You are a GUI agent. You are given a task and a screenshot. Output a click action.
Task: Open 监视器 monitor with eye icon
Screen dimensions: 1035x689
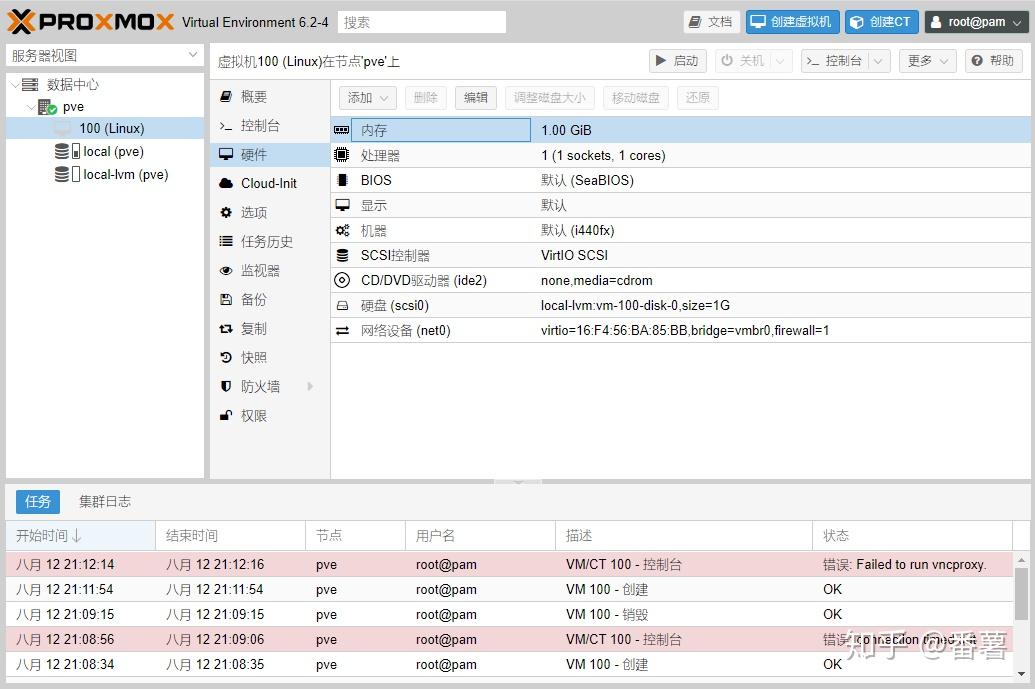[x=270, y=271]
